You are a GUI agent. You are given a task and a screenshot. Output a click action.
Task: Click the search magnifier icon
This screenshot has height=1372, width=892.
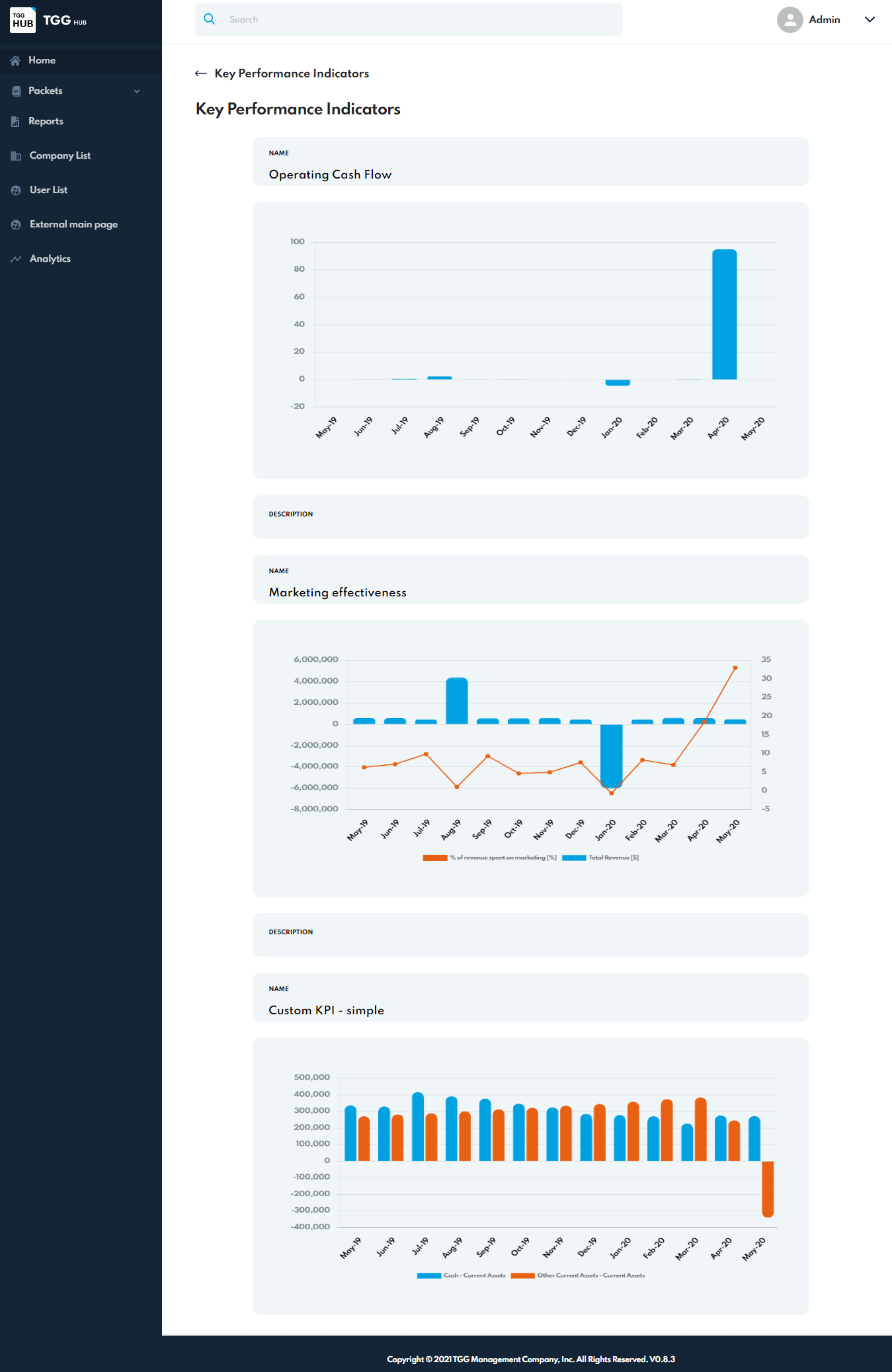coord(210,19)
